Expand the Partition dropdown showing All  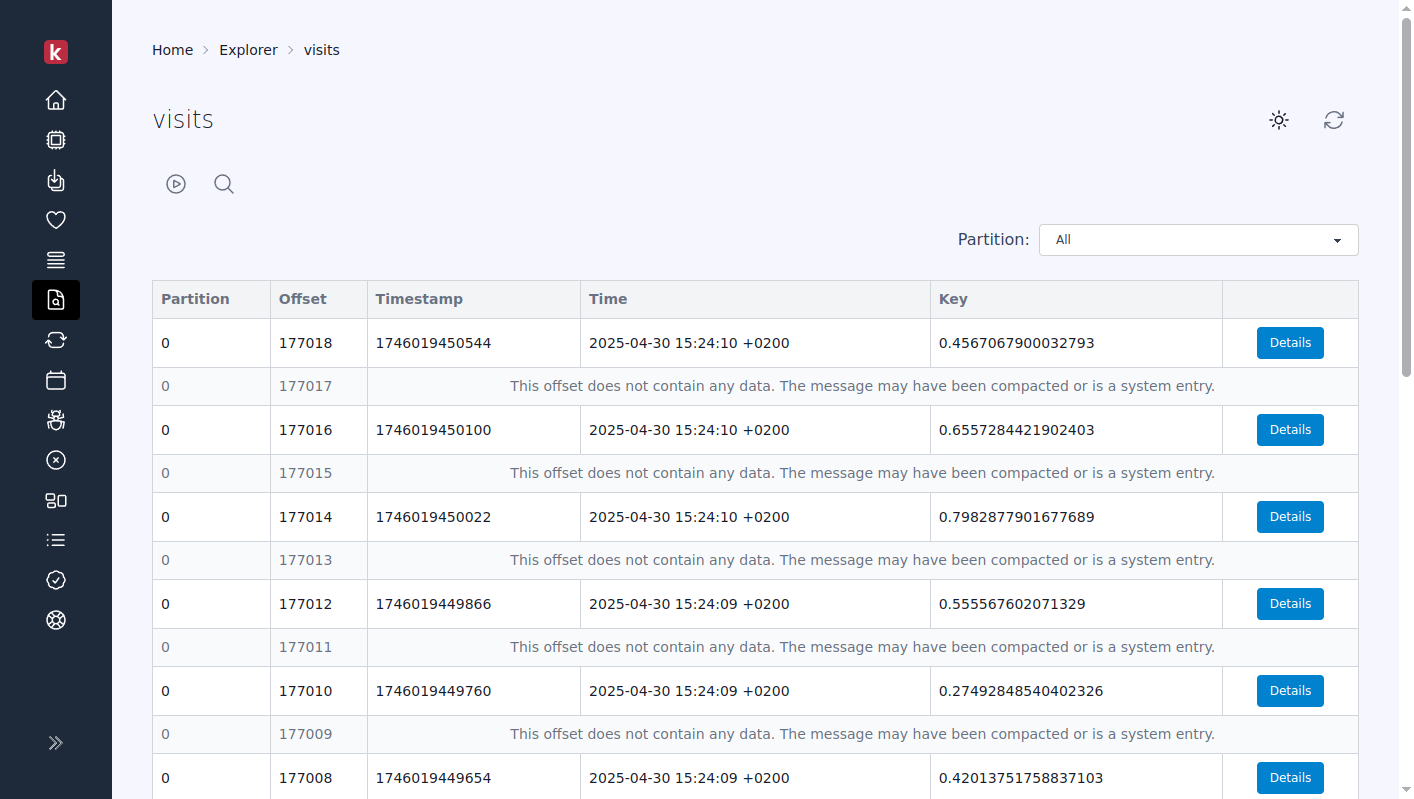(1198, 240)
